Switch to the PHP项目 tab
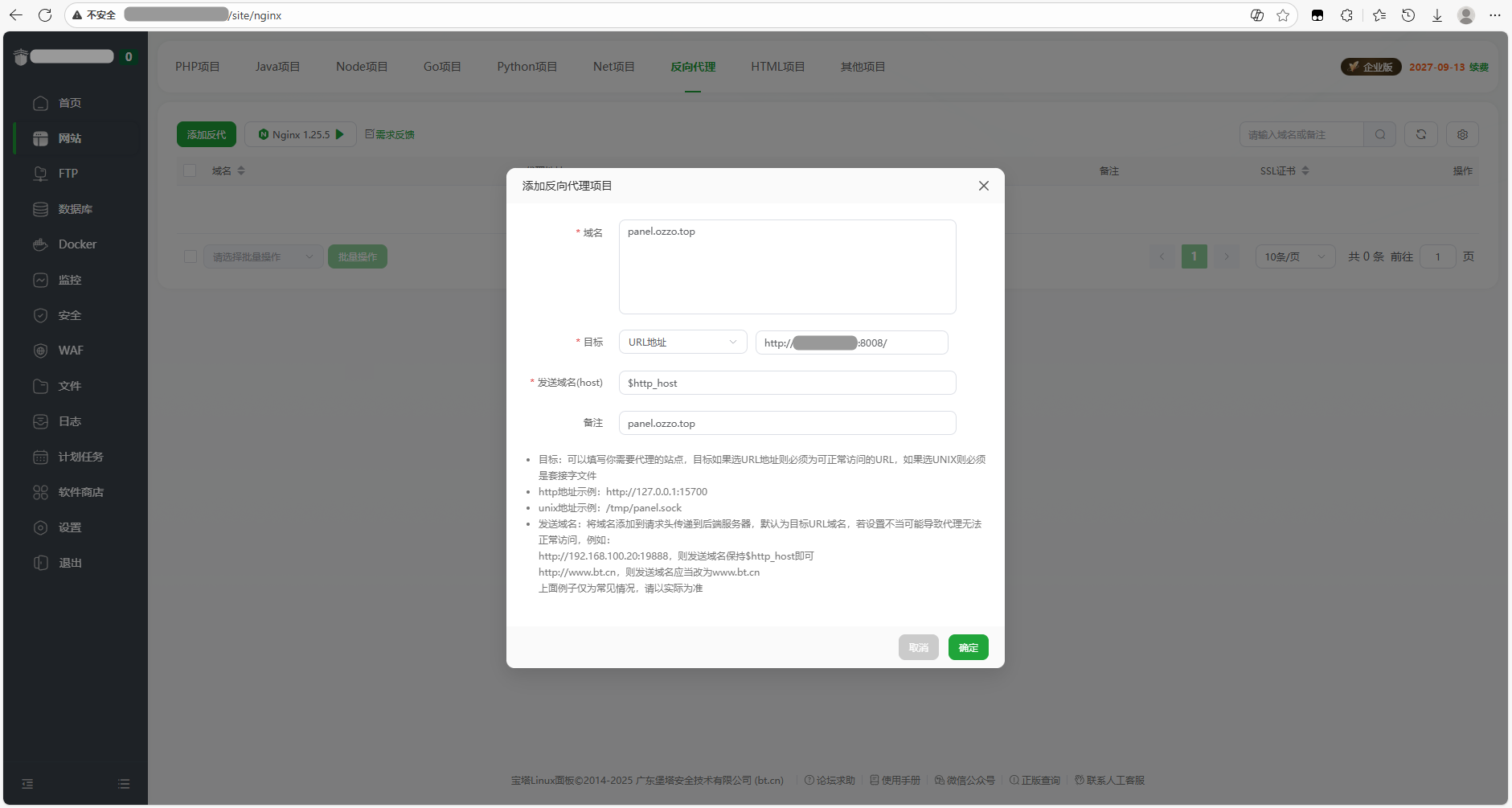 point(197,67)
